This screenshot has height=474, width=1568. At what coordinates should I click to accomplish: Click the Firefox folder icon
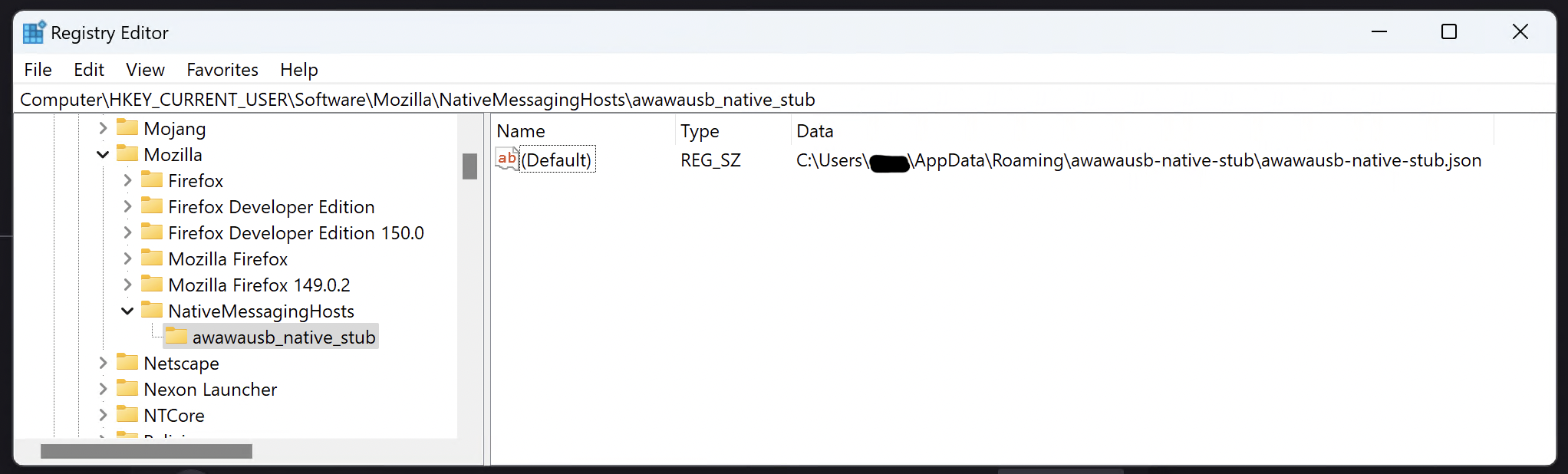pos(152,180)
